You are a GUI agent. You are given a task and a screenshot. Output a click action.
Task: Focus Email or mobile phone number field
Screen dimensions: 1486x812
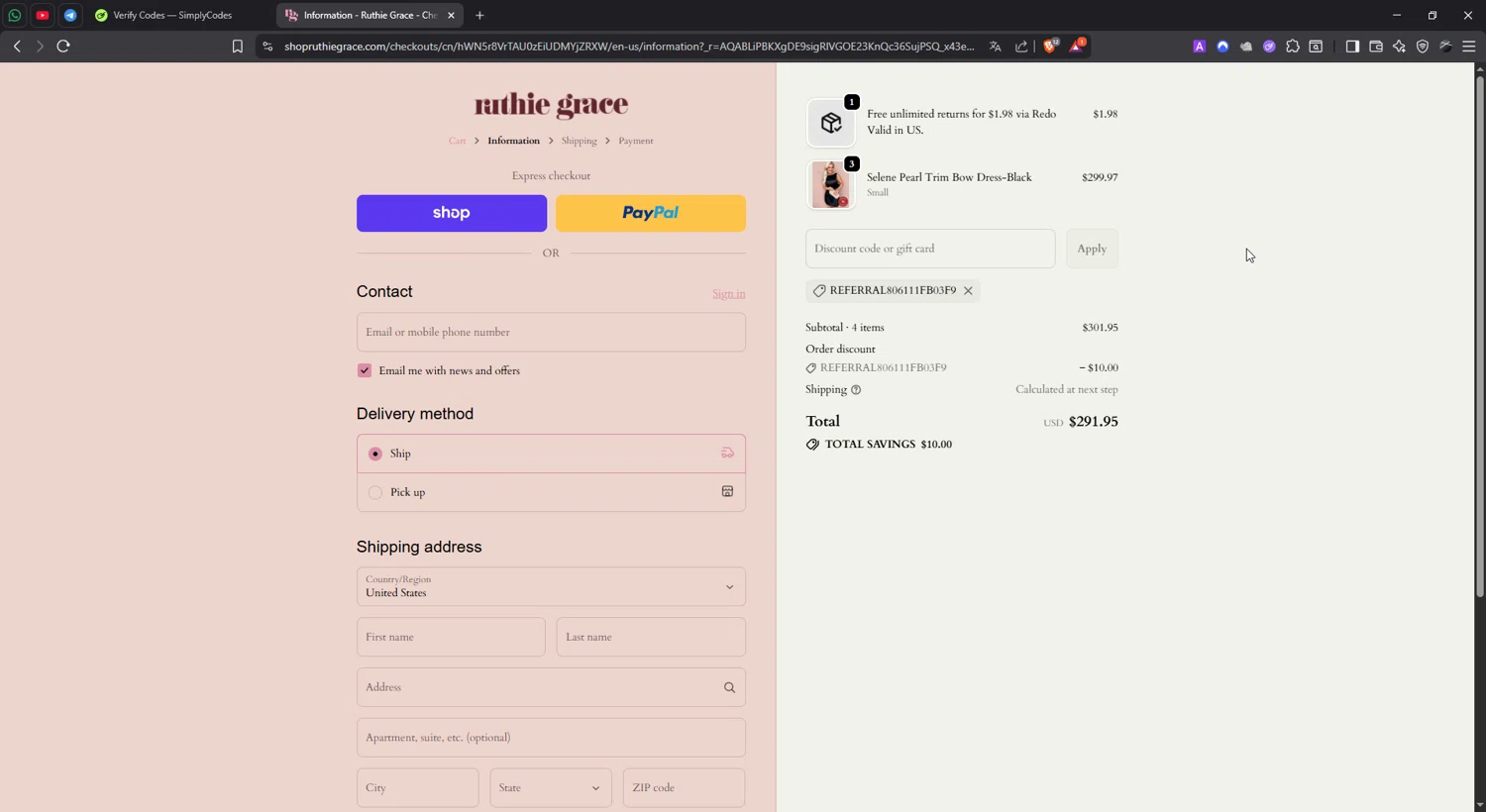(x=551, y=332)
